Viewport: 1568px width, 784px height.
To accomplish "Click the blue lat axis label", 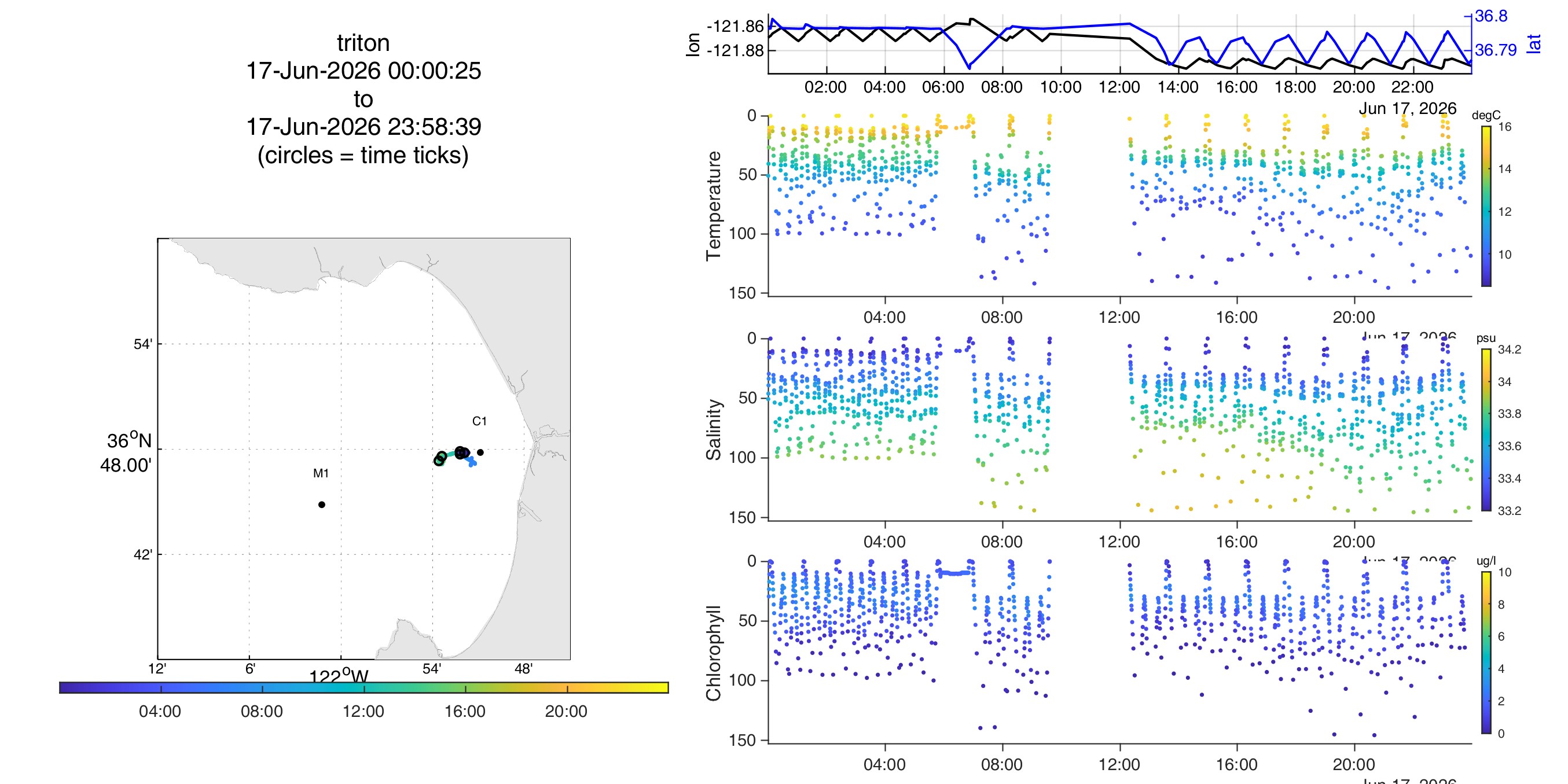I will pyautogui.click(x=1534, y=44).
